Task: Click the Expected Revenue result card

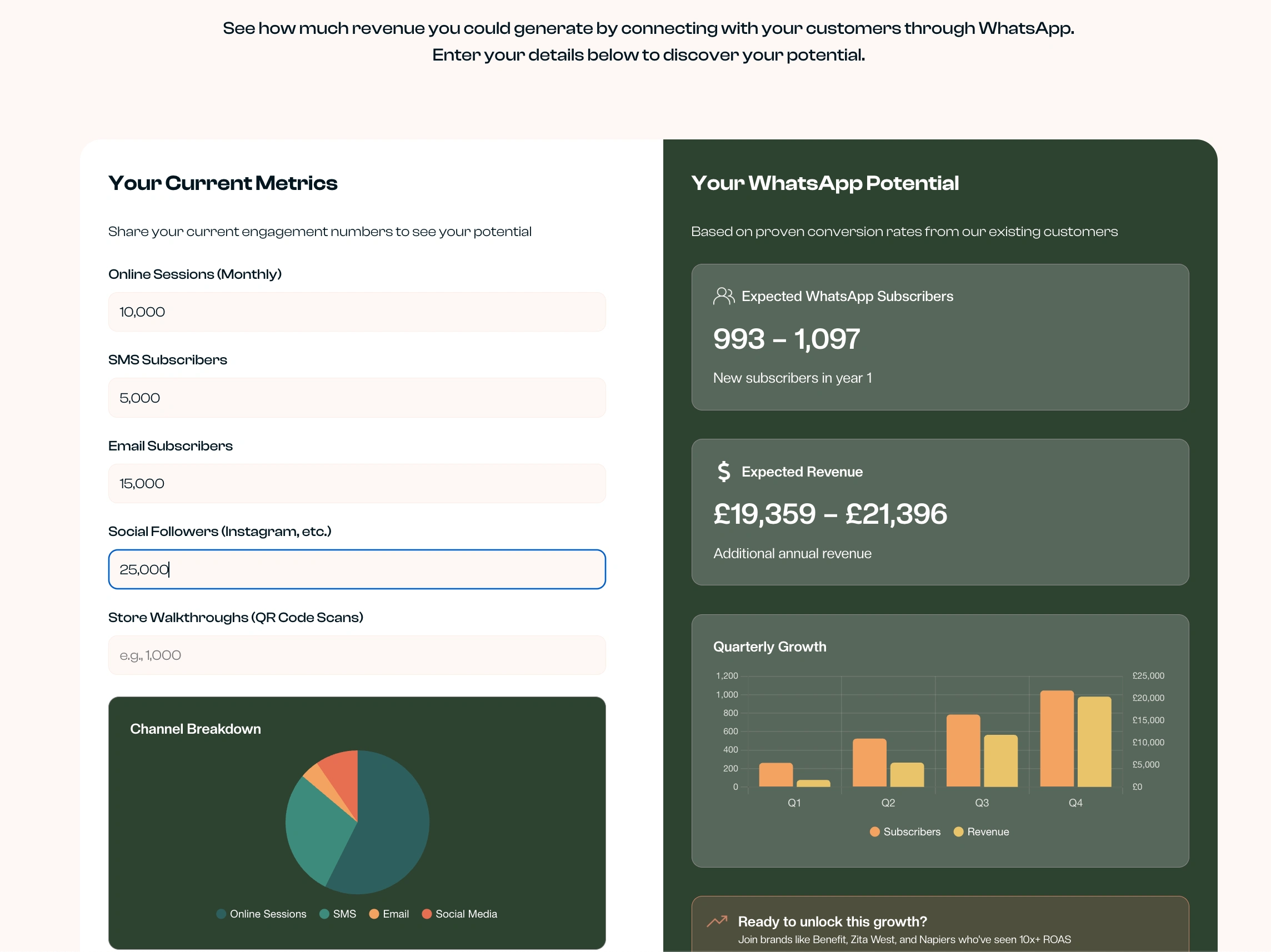Action: (939, 512)
